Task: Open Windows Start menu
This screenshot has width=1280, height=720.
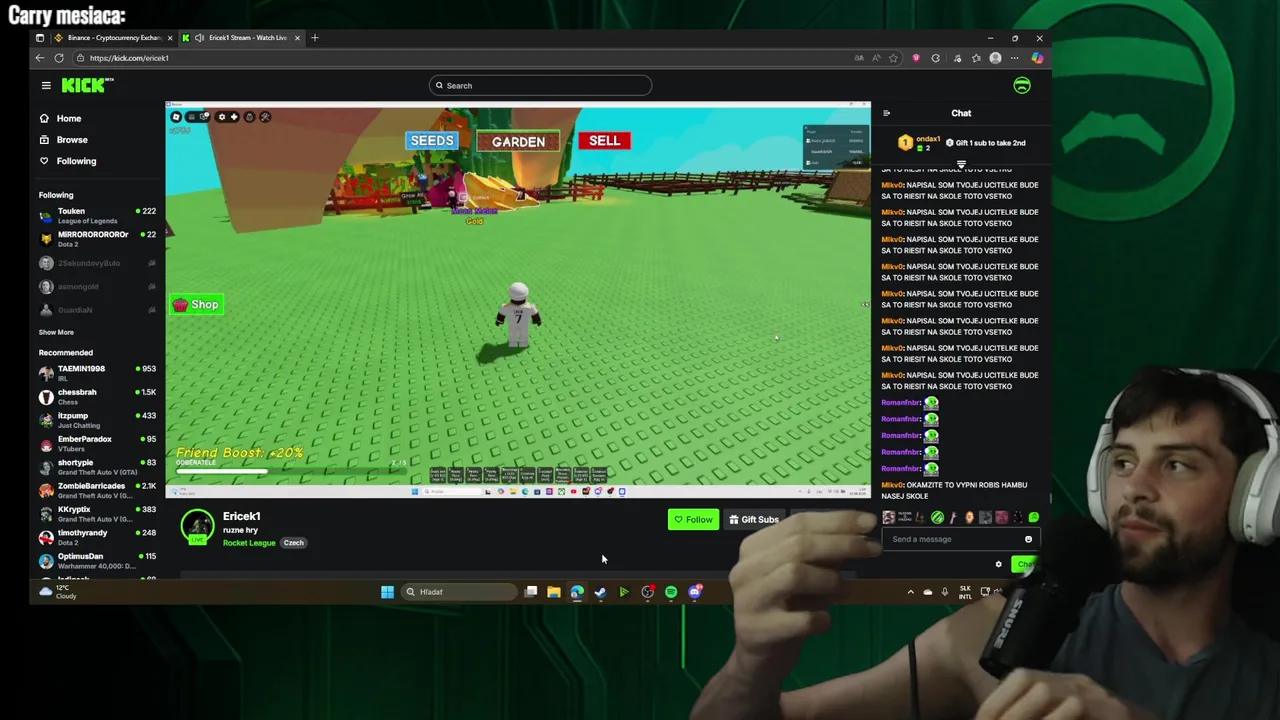Action: click(387, 592)
